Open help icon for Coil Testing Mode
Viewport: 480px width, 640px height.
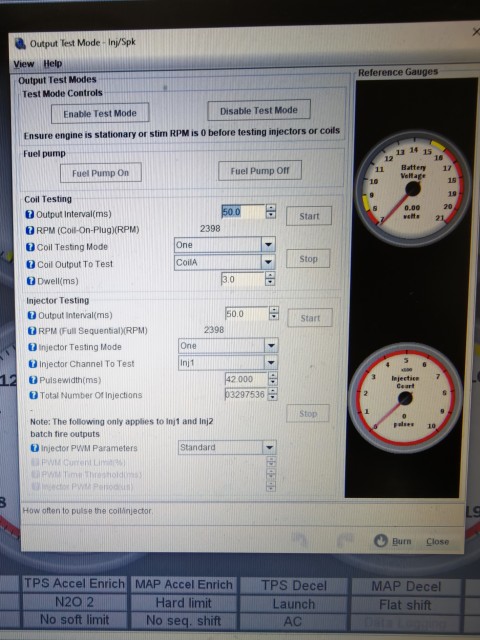30,247
